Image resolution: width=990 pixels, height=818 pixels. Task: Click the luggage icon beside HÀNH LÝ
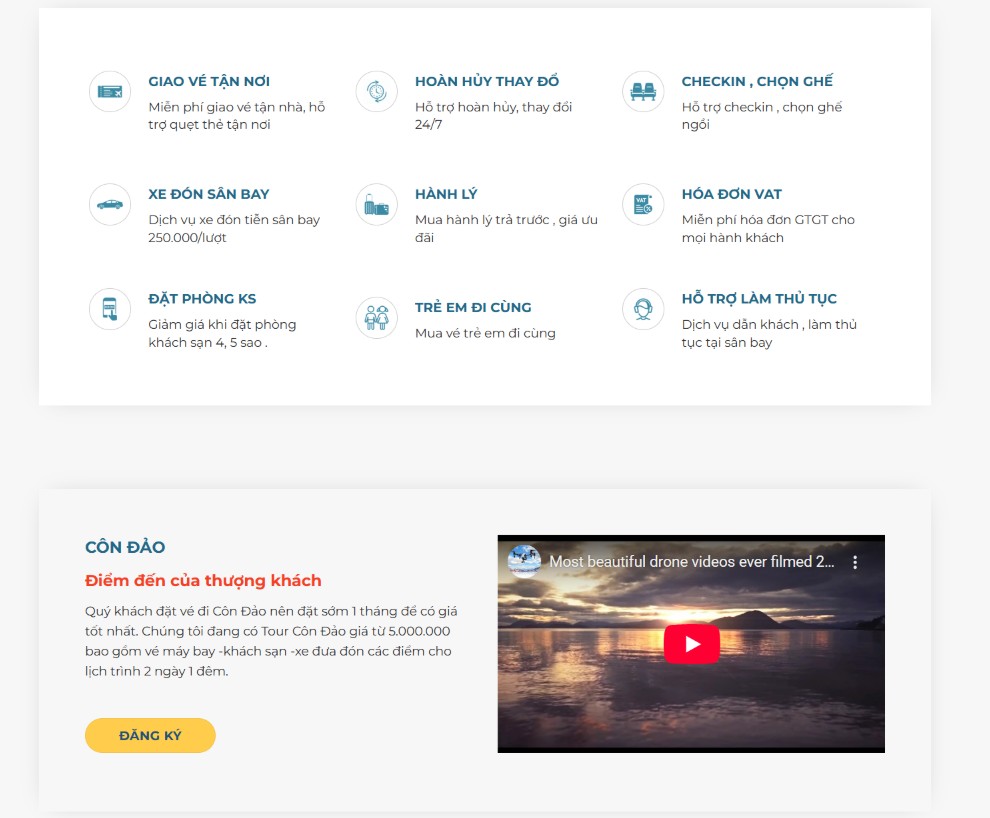[x=376, y=204]
